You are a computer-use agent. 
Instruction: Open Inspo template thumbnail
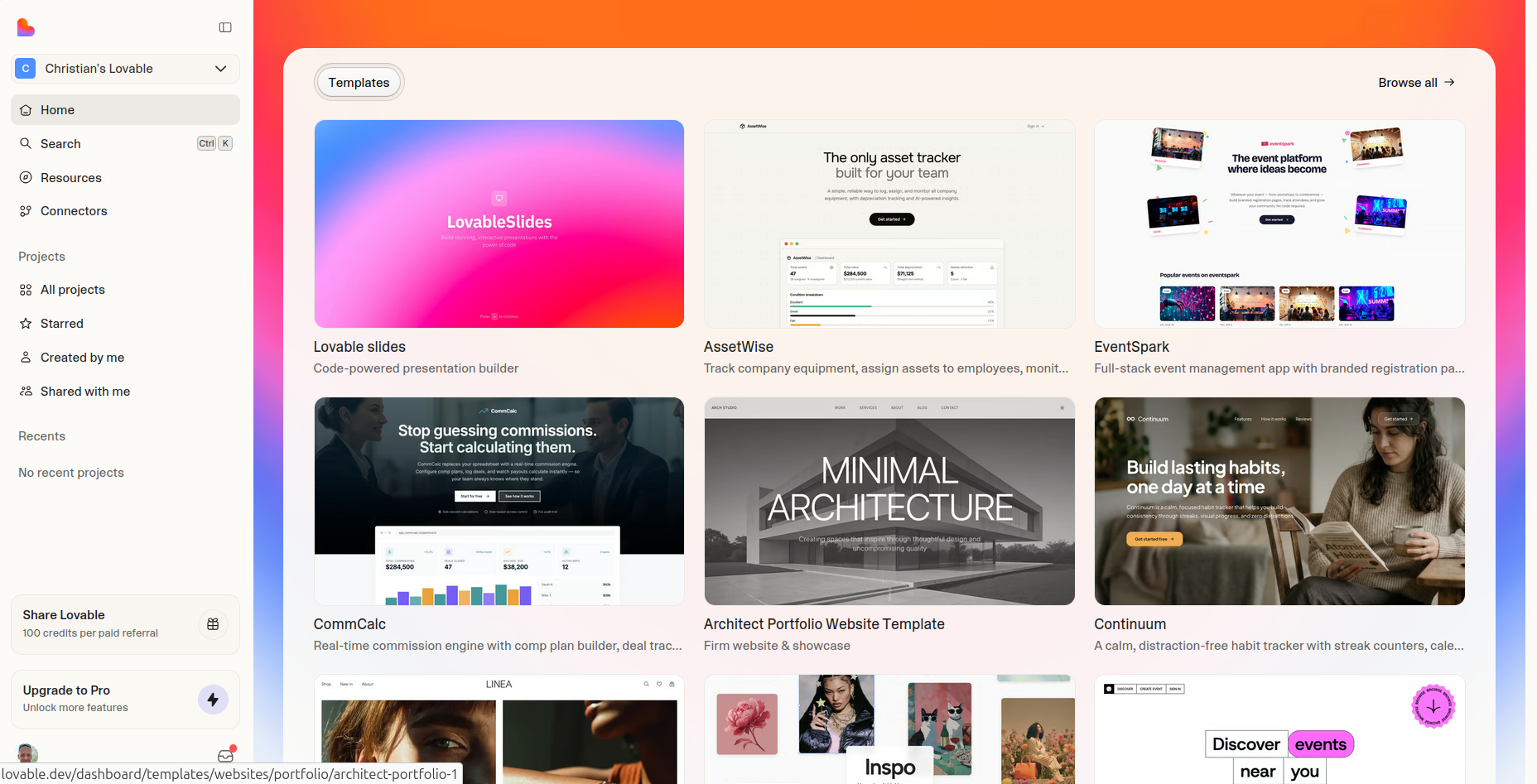click(x=889, y=729)
